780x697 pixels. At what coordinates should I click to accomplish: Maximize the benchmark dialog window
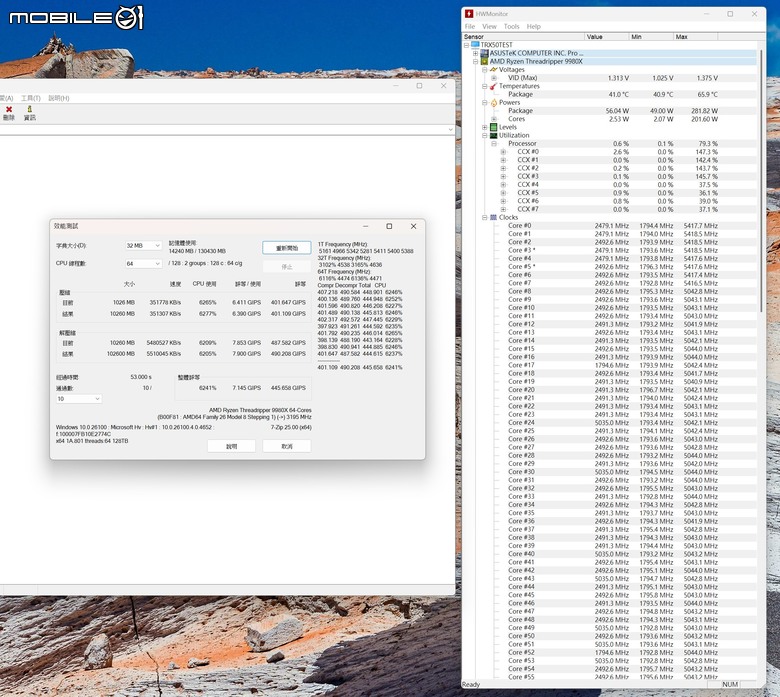tap(389, 226)
